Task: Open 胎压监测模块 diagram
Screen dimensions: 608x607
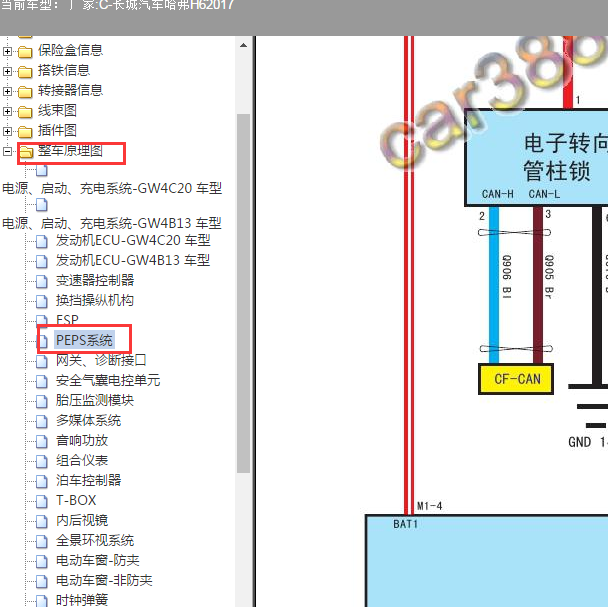Action: tap(95, 400)
